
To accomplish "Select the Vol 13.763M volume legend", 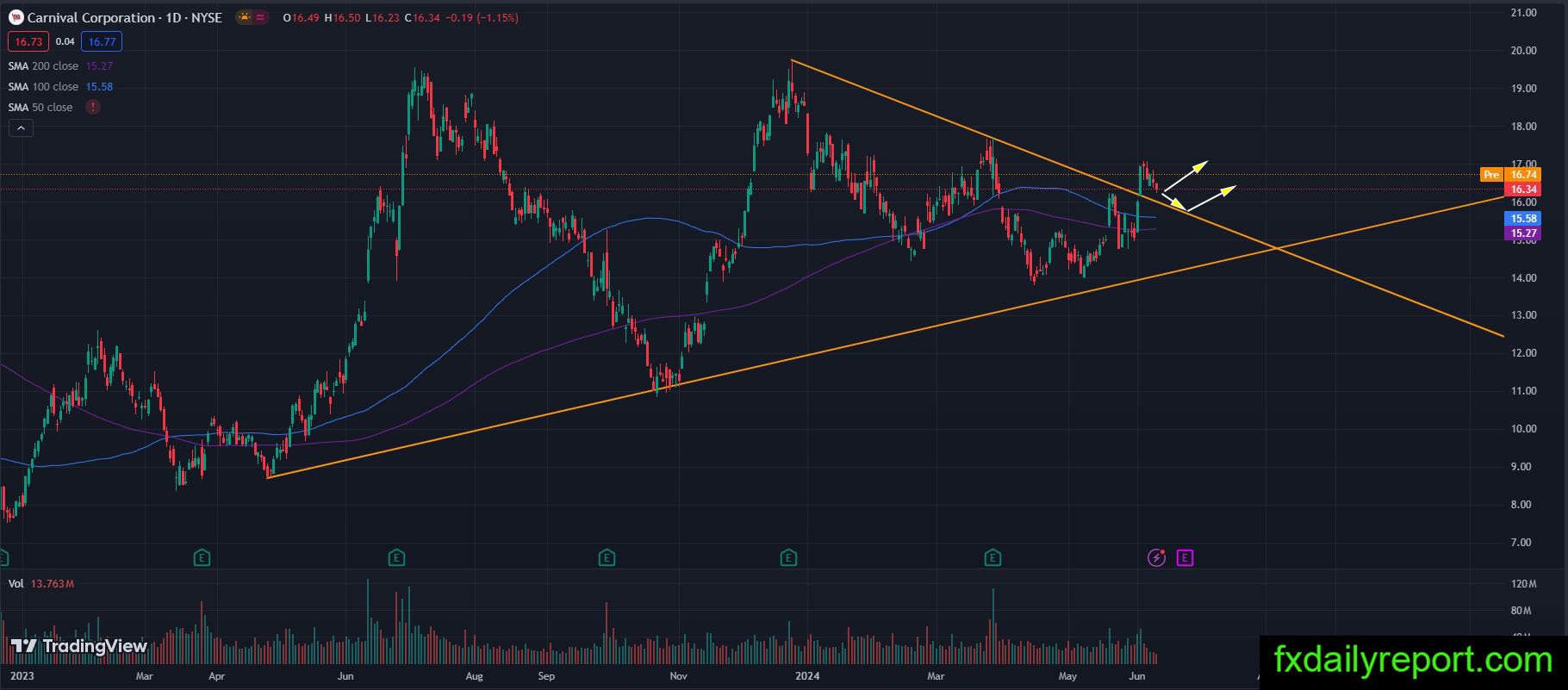I will pos(41,583).
